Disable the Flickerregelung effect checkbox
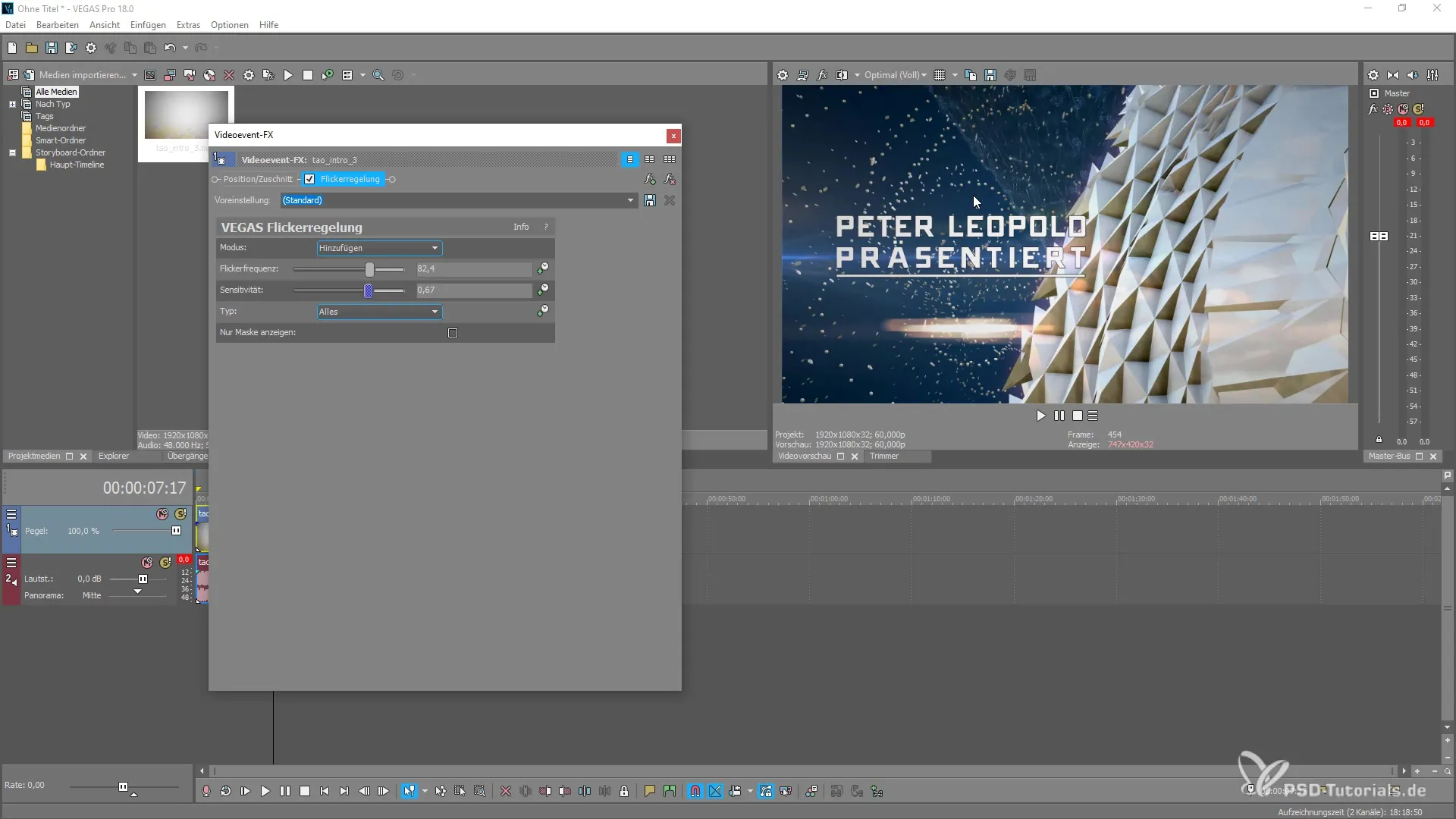The image size is (1456, 819). [309, 180]
